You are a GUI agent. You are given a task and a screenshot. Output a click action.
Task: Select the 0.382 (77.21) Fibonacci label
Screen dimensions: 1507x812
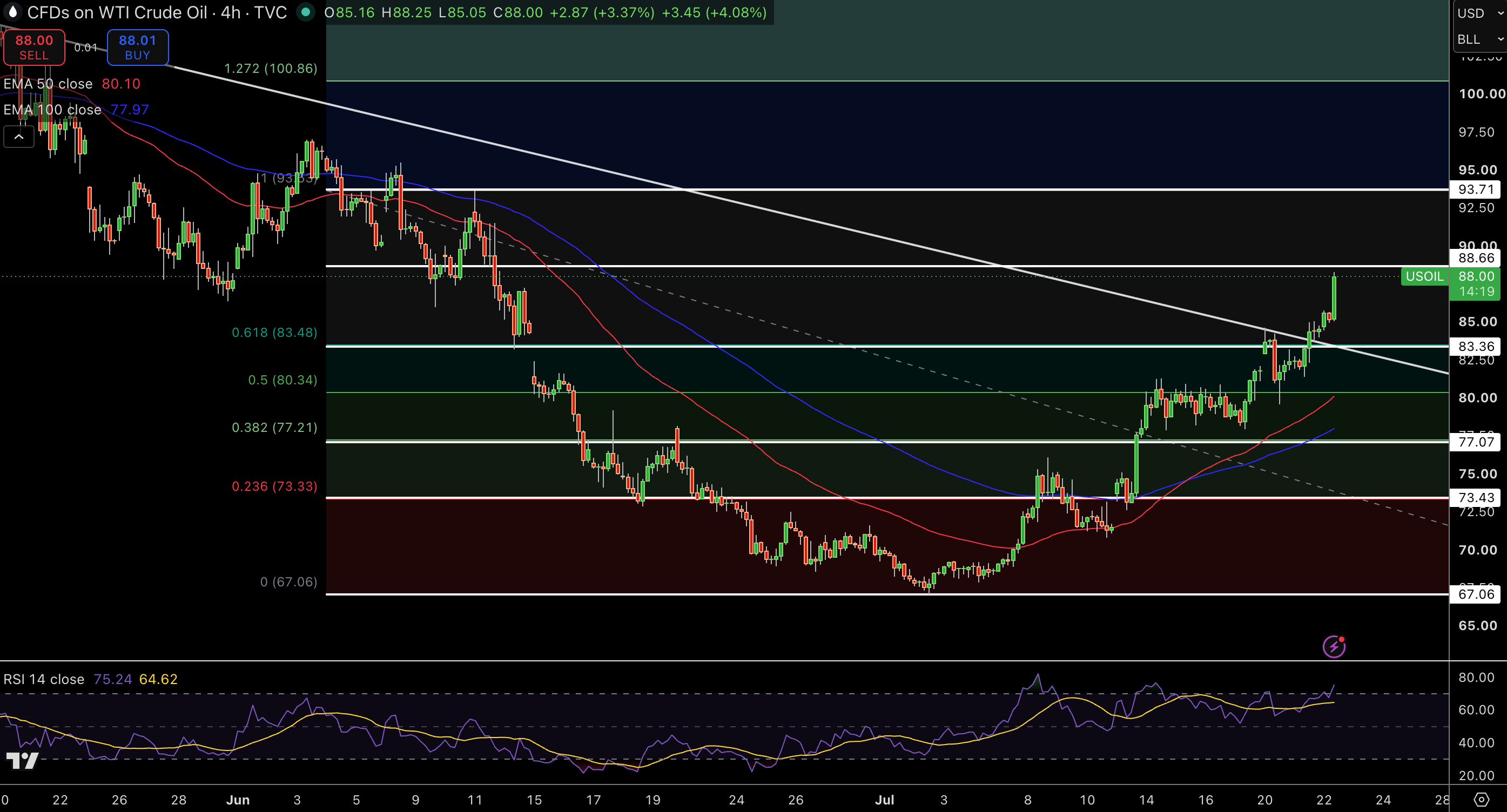(x=274, y=428)
